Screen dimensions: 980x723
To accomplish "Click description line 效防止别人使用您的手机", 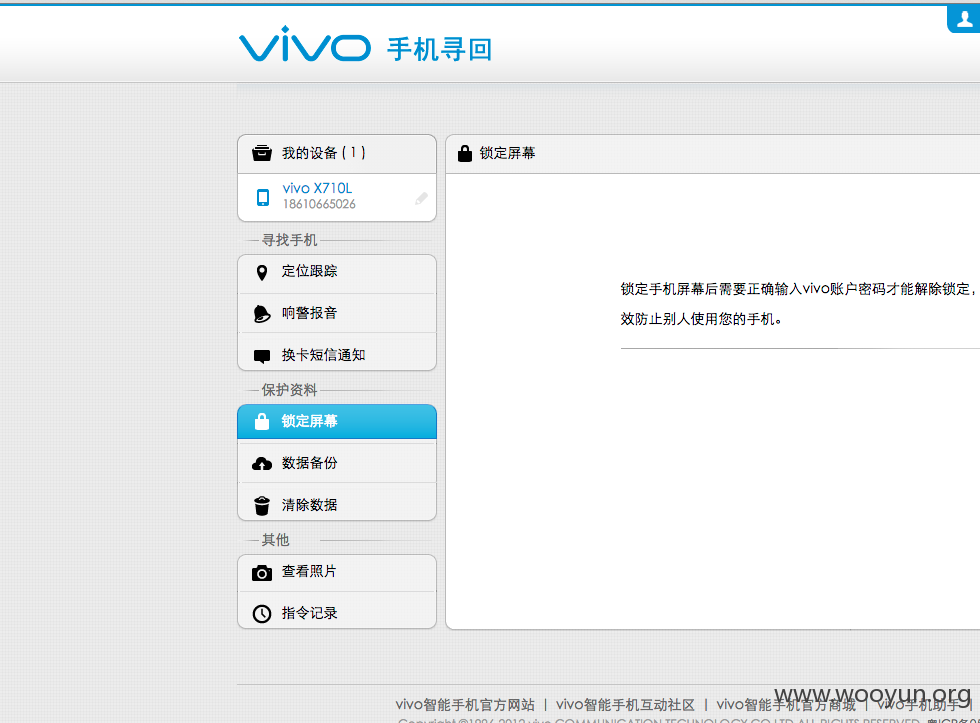I will pos(701,319).
